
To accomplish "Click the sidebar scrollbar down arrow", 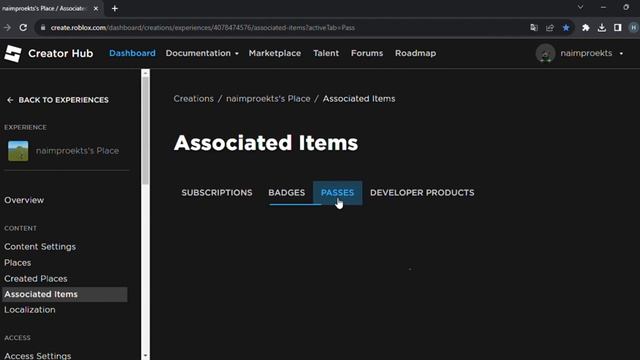I will [x=145, y=356].
